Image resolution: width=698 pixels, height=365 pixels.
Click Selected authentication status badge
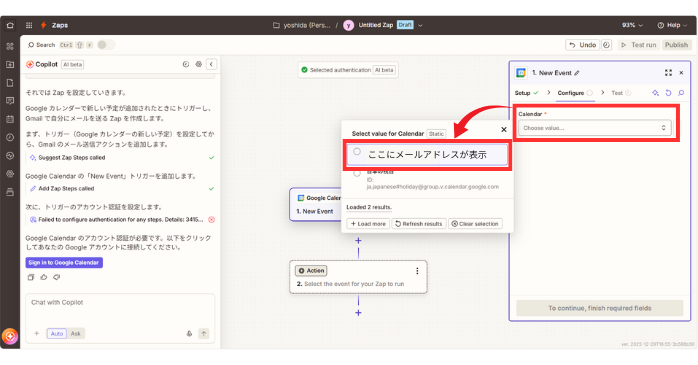(x=348, y=70)
